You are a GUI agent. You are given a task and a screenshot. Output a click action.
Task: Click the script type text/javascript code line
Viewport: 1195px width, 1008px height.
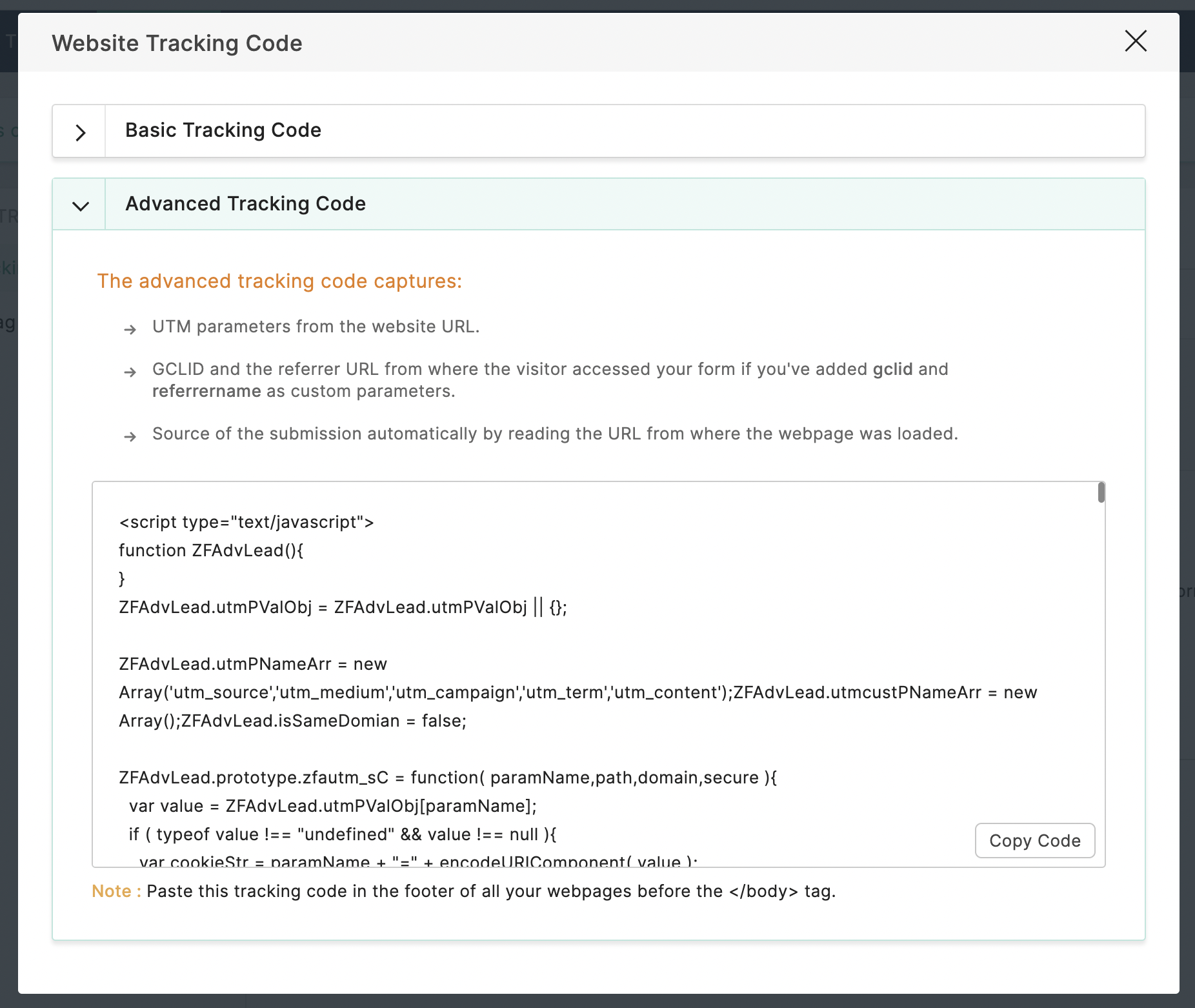tap(246, 522)
